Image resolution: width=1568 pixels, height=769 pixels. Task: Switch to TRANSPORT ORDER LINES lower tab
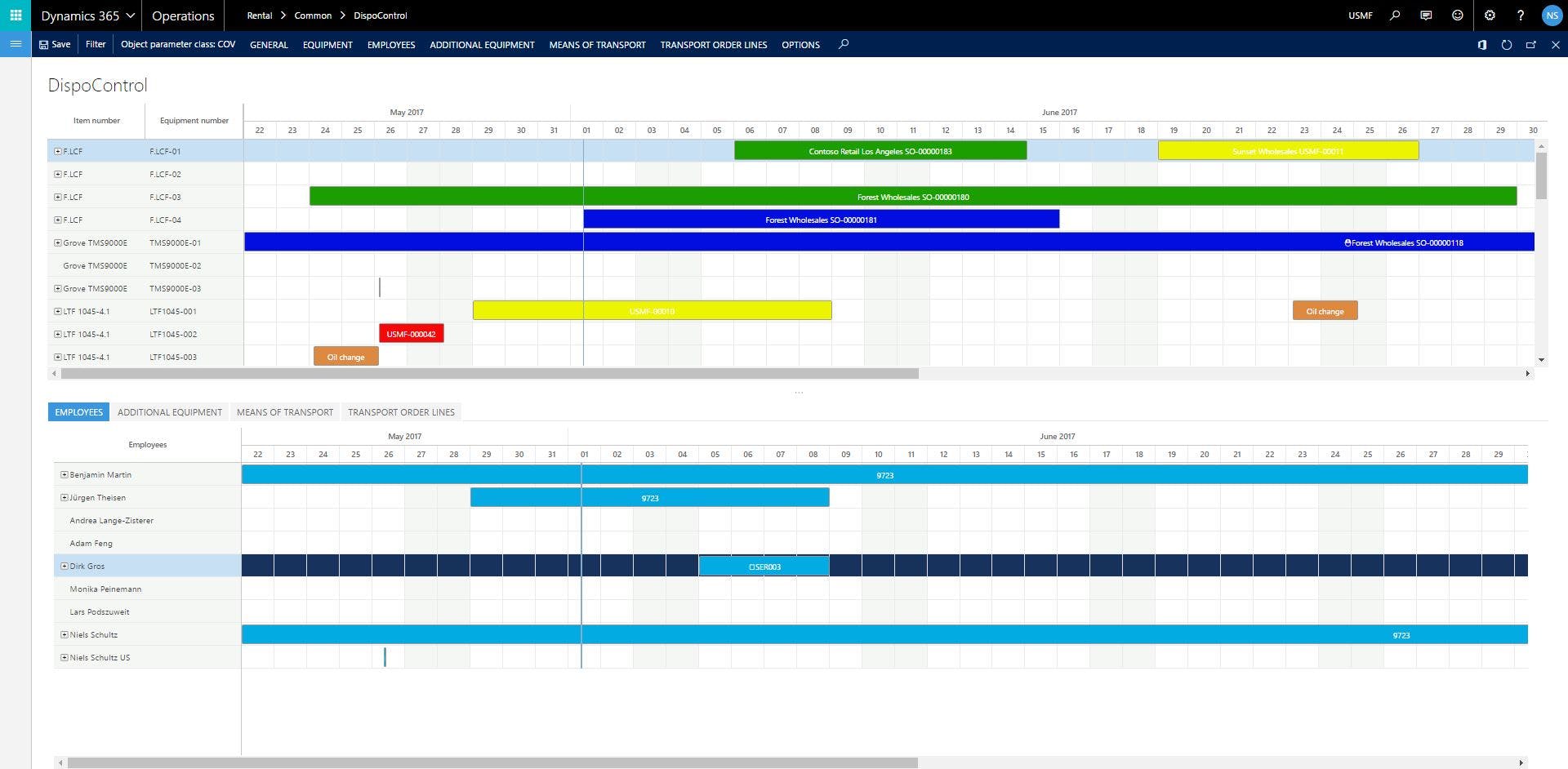(x=401, y=412)
